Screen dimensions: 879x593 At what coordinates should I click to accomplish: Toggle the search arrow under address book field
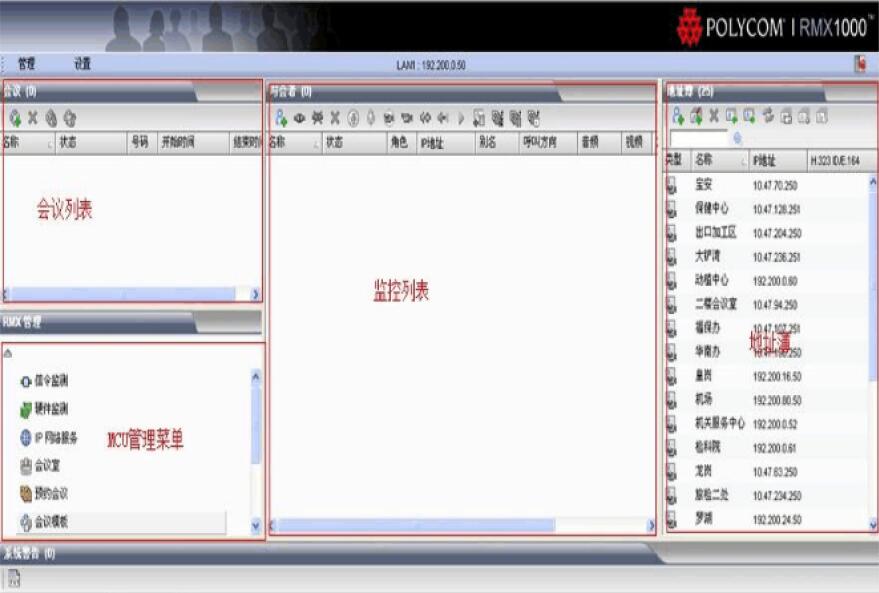tap(737, 136)
